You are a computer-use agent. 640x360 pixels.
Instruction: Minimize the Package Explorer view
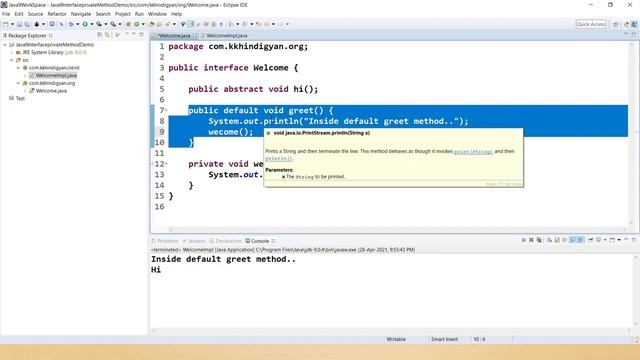pos(133,34)
